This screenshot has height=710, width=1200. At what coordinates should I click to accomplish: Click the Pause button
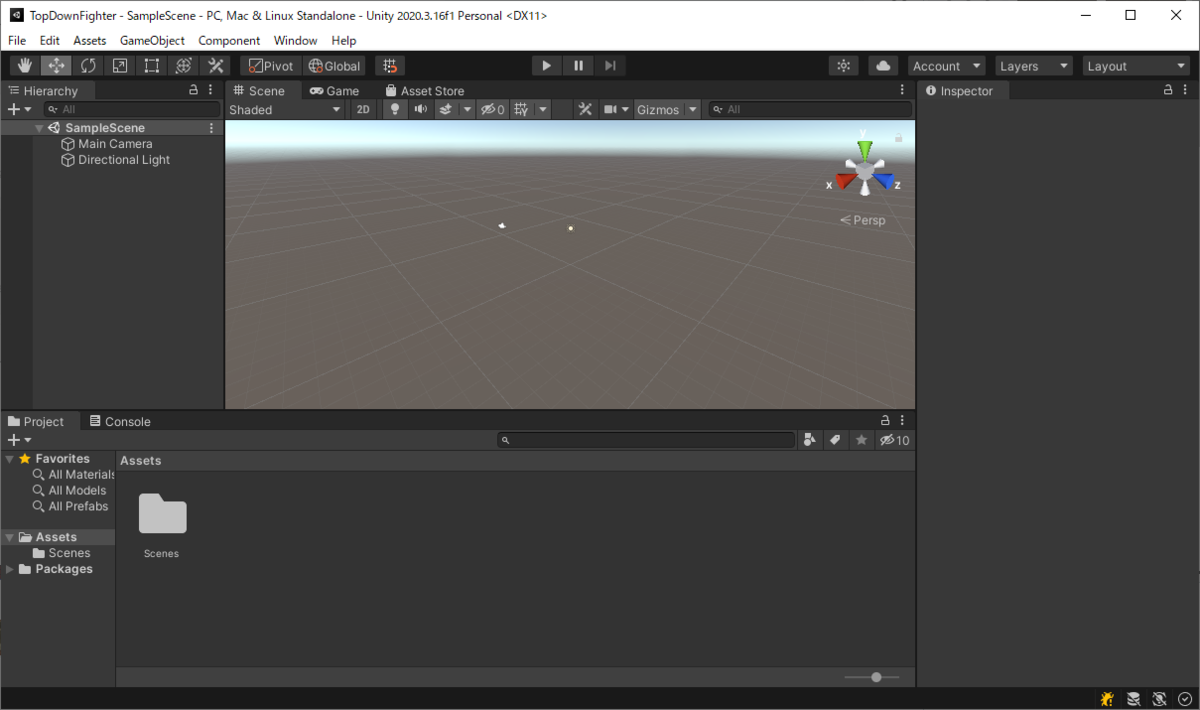click(x=578, y=66)
